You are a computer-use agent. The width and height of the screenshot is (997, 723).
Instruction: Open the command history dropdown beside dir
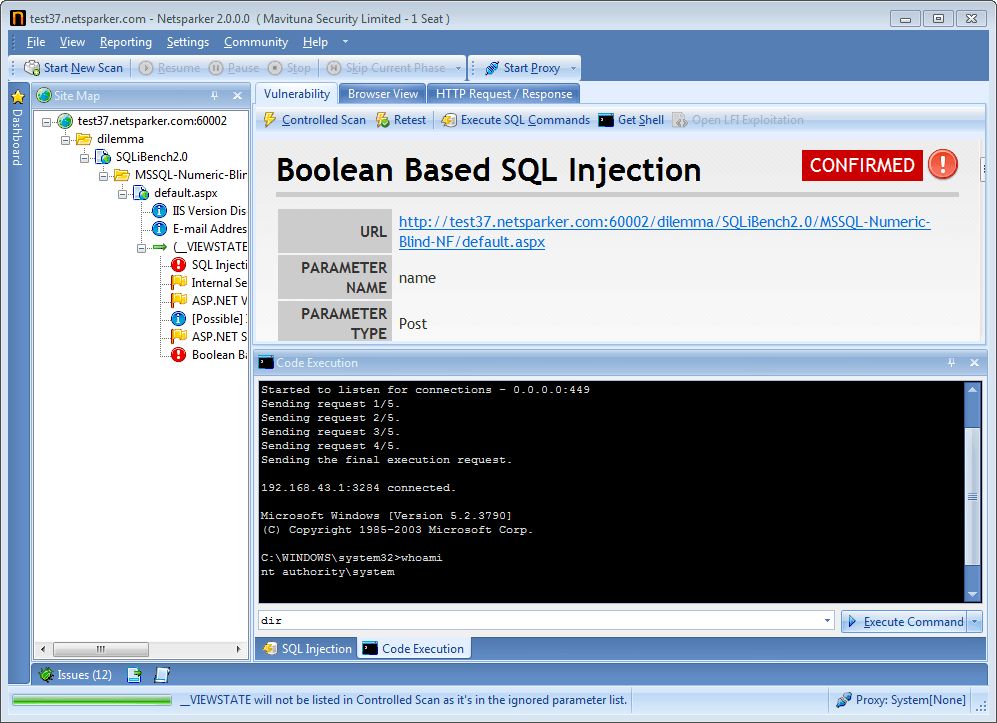(826, 620)
